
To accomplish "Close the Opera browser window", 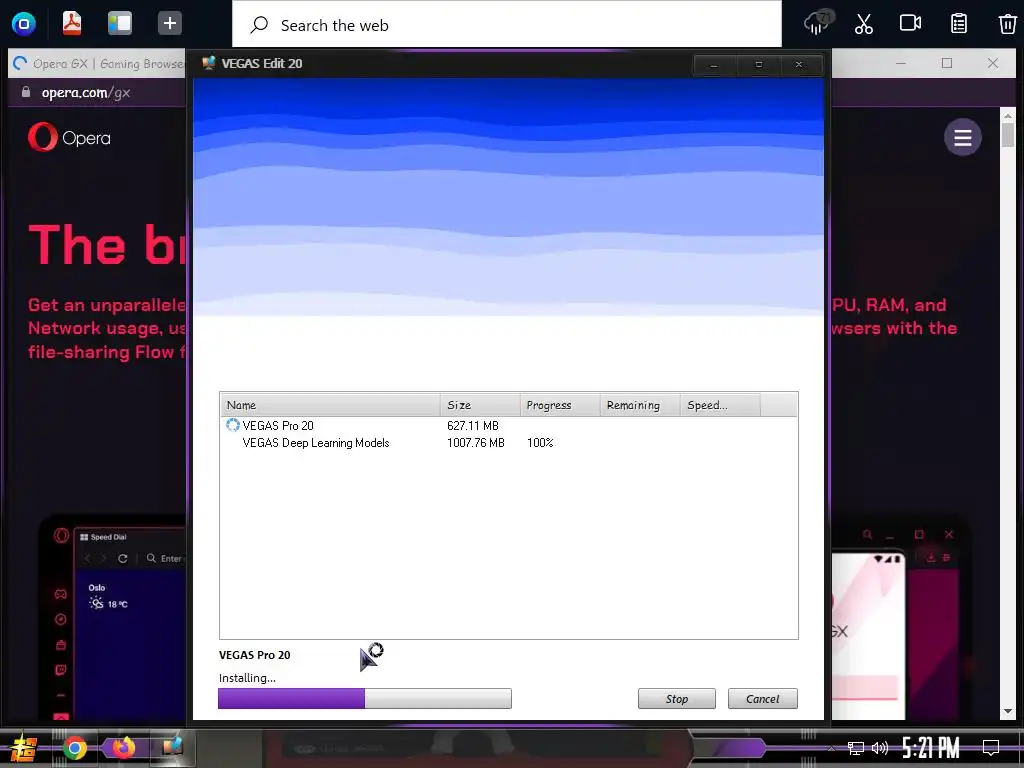I will tap(993, 63).
